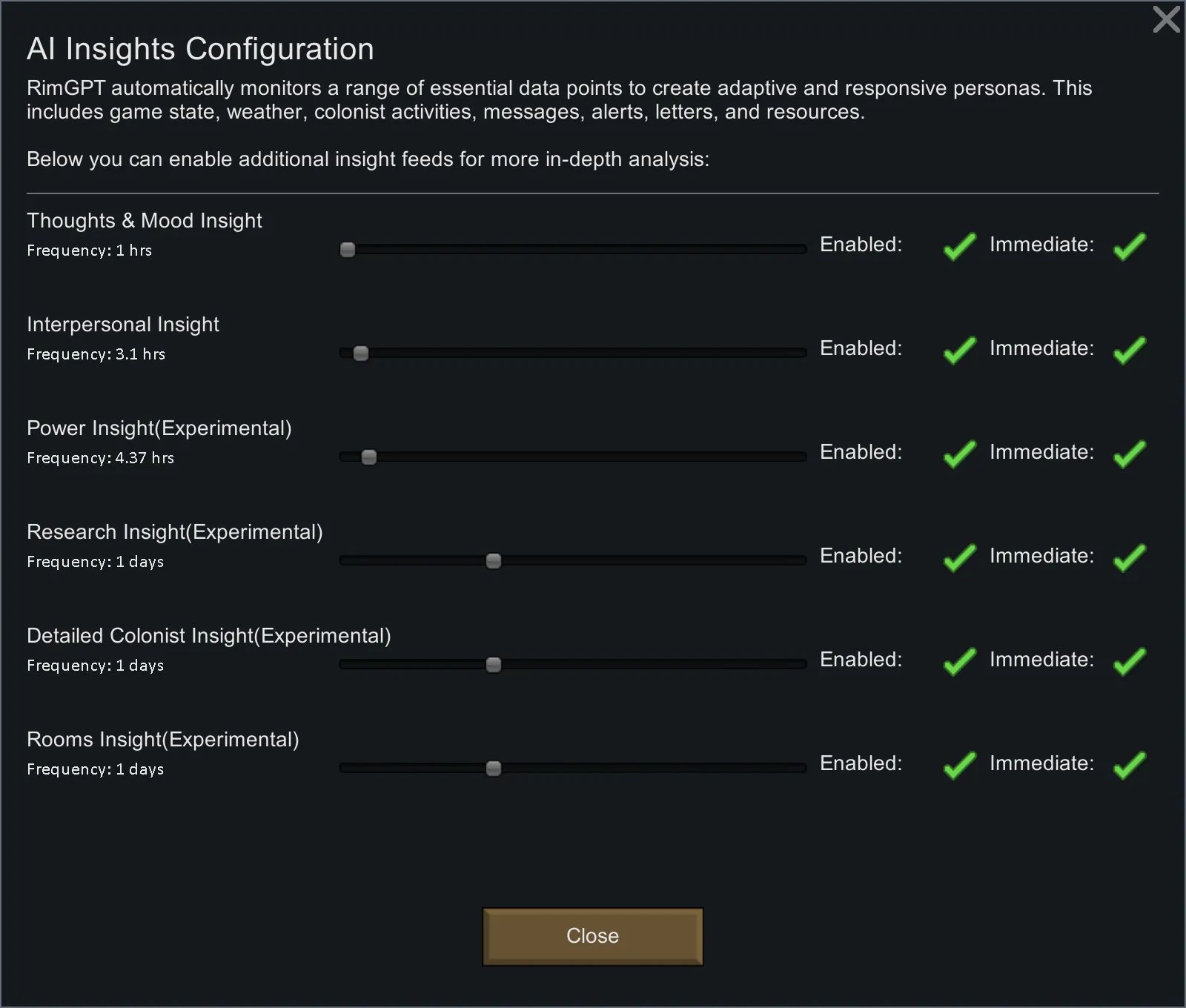Viewport: 1186px width, 1008px height.
Task: Disable Thoughts & Mood Insight Enabled checkmark
Action: pos(959,246)
